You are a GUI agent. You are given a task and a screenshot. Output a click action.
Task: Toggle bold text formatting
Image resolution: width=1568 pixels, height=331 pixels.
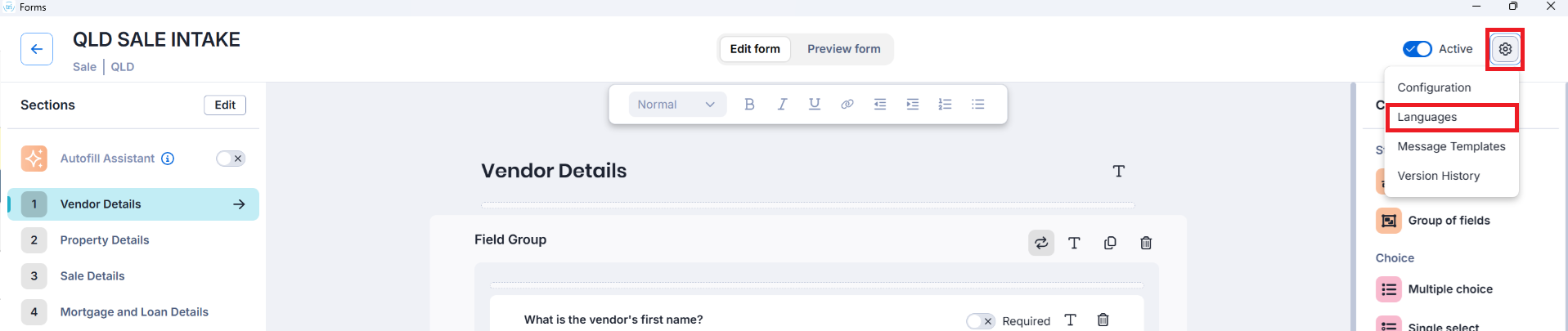click(749, 105)
